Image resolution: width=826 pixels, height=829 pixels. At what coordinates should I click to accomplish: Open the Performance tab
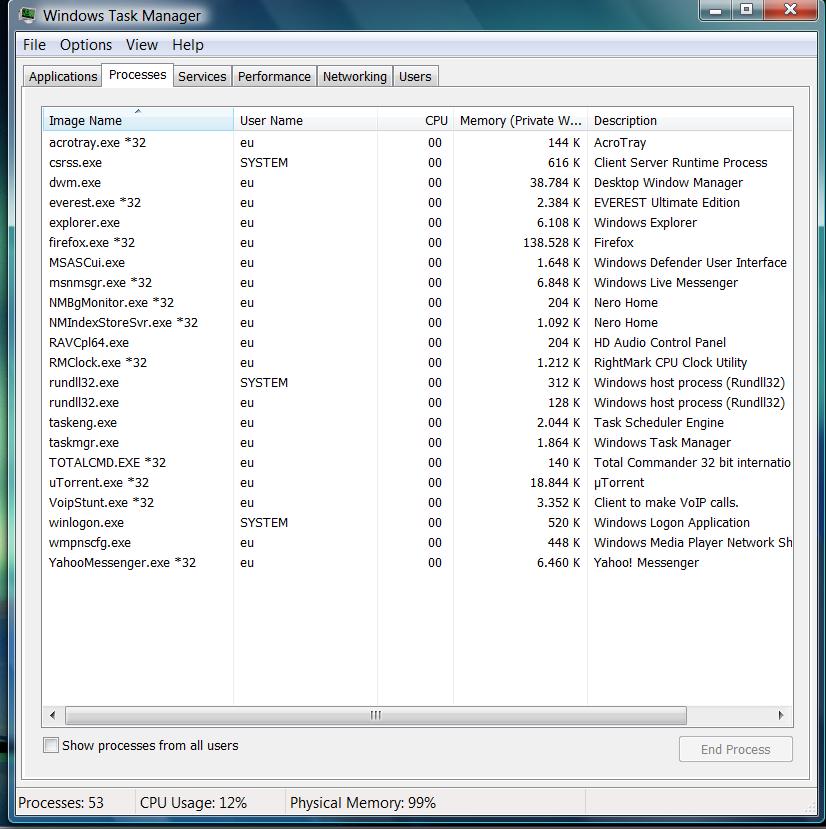pyautogui.click(x=274, y=77)
